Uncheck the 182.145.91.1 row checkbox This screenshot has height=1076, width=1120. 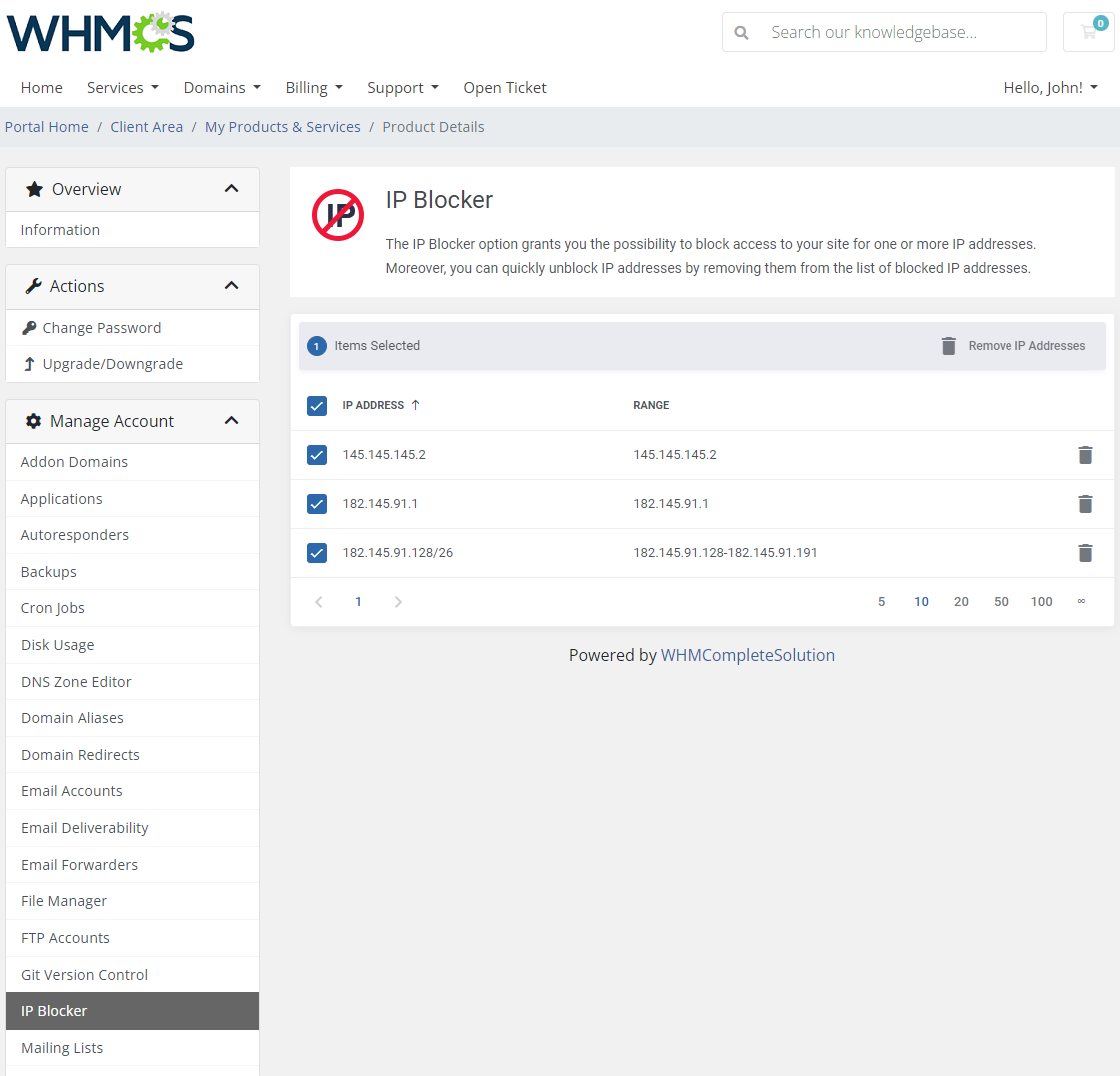pyautogui.click(x=317, y=504)
